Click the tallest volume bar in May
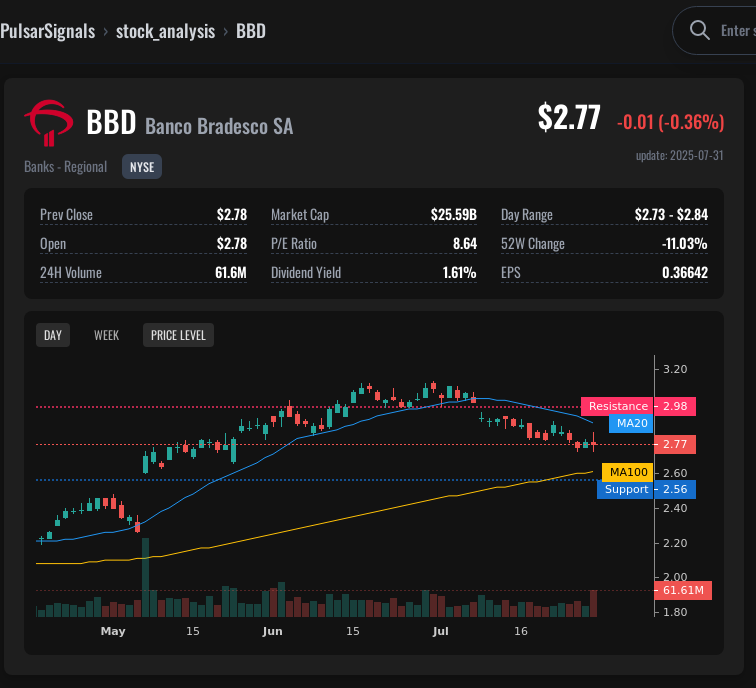Screen dimensions: 756x688 click(146, 578)
